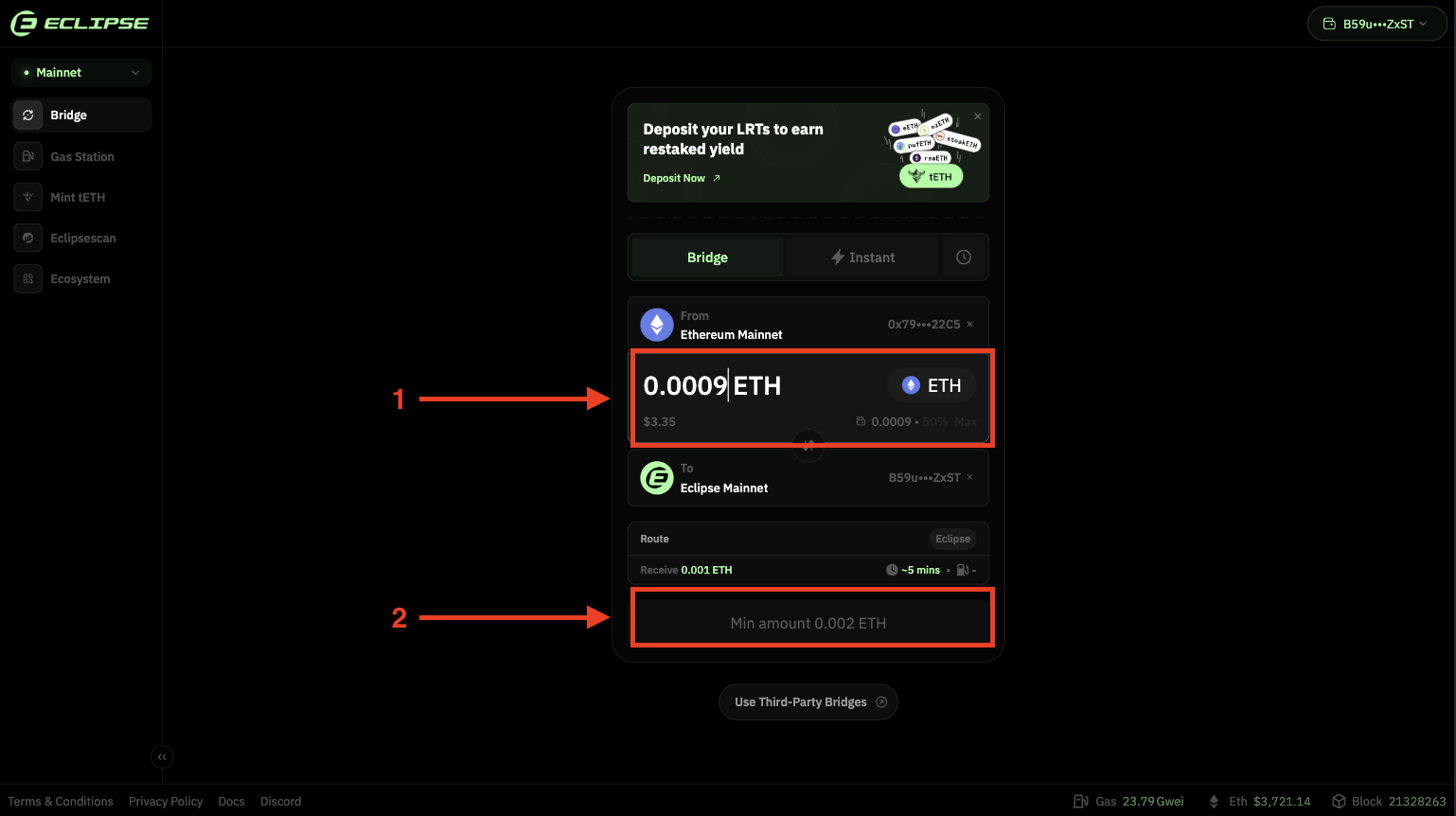Select the Bridge tab
Image resolution: width=1456 pixels, height=816 pixels.
tap(707, 257)
